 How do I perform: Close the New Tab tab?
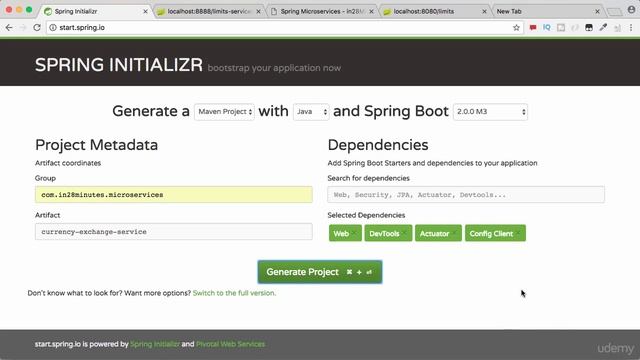tap(597, 11)
